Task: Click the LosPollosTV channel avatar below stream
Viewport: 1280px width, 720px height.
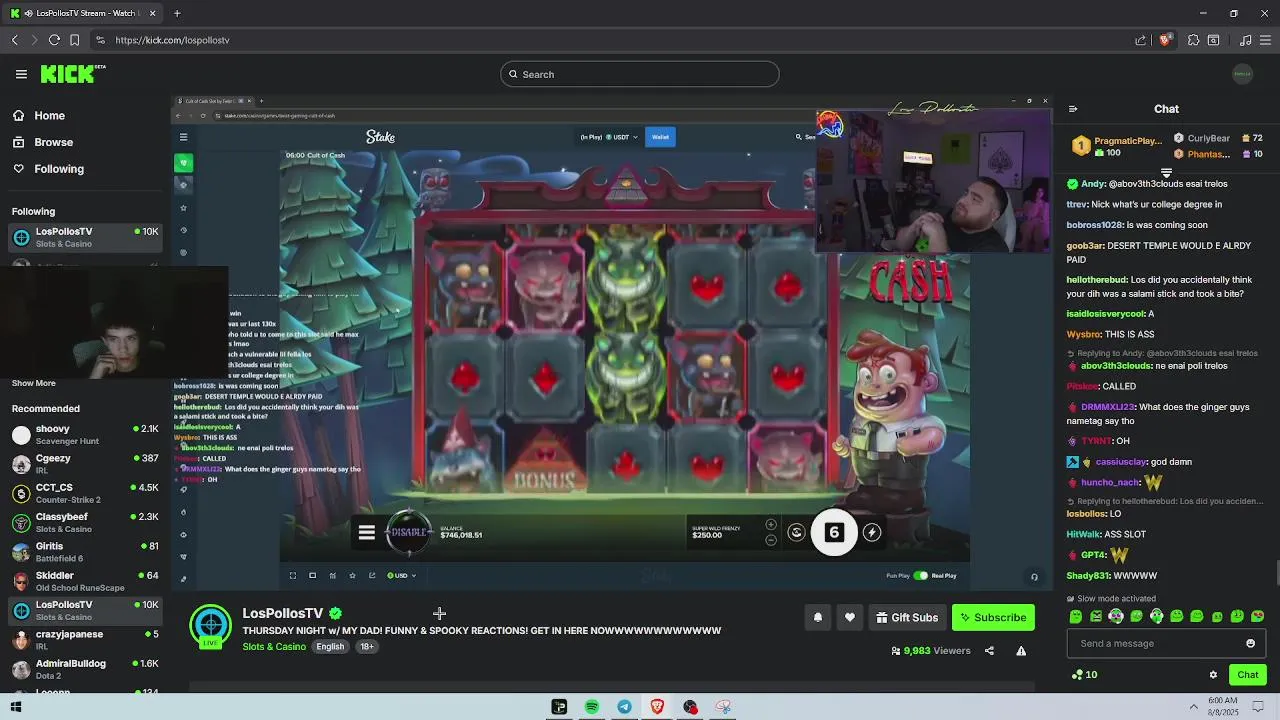Action: [211, 626]
